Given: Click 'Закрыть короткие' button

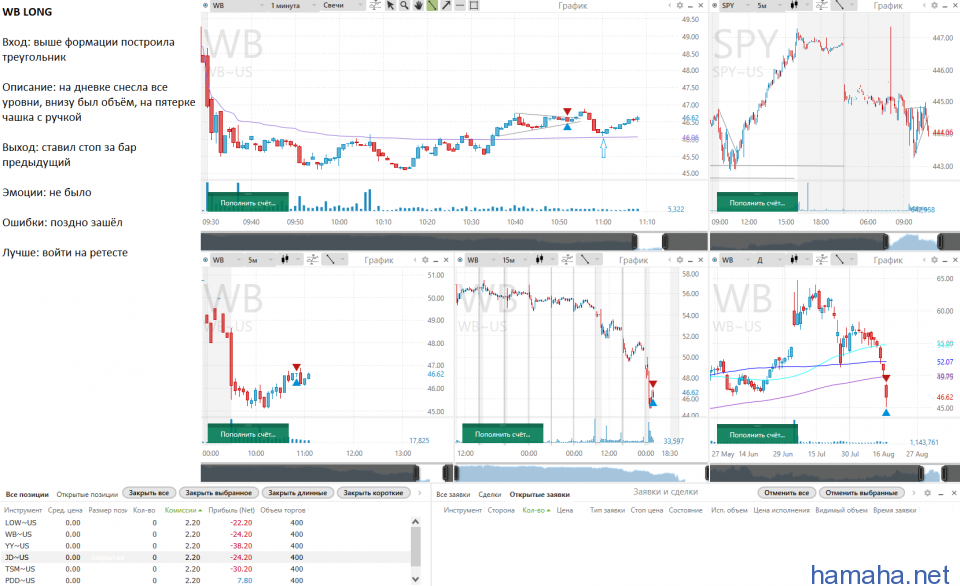Looking at the screenshot, I should 373,493.
